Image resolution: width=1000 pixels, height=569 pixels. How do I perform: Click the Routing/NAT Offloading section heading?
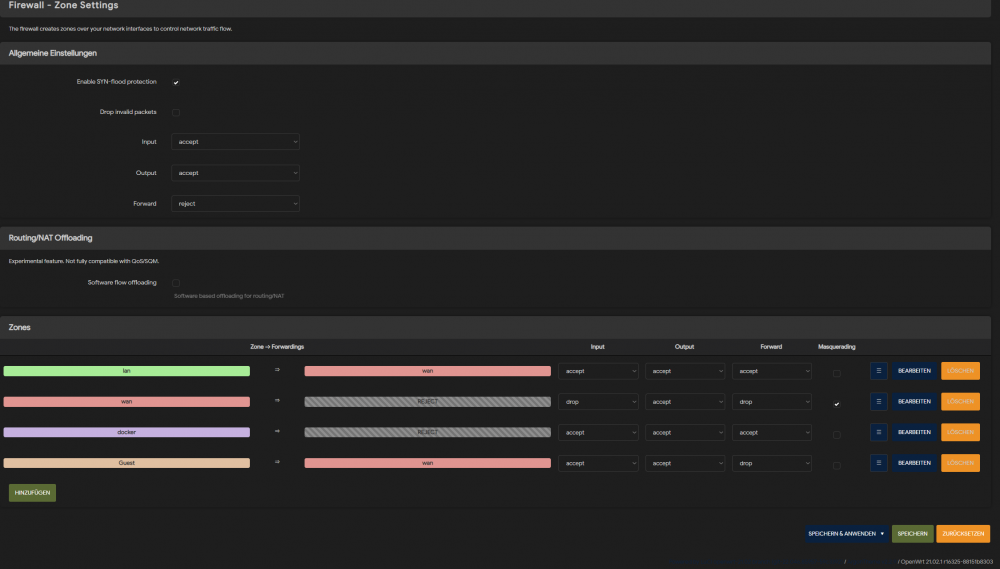[50, 238]
